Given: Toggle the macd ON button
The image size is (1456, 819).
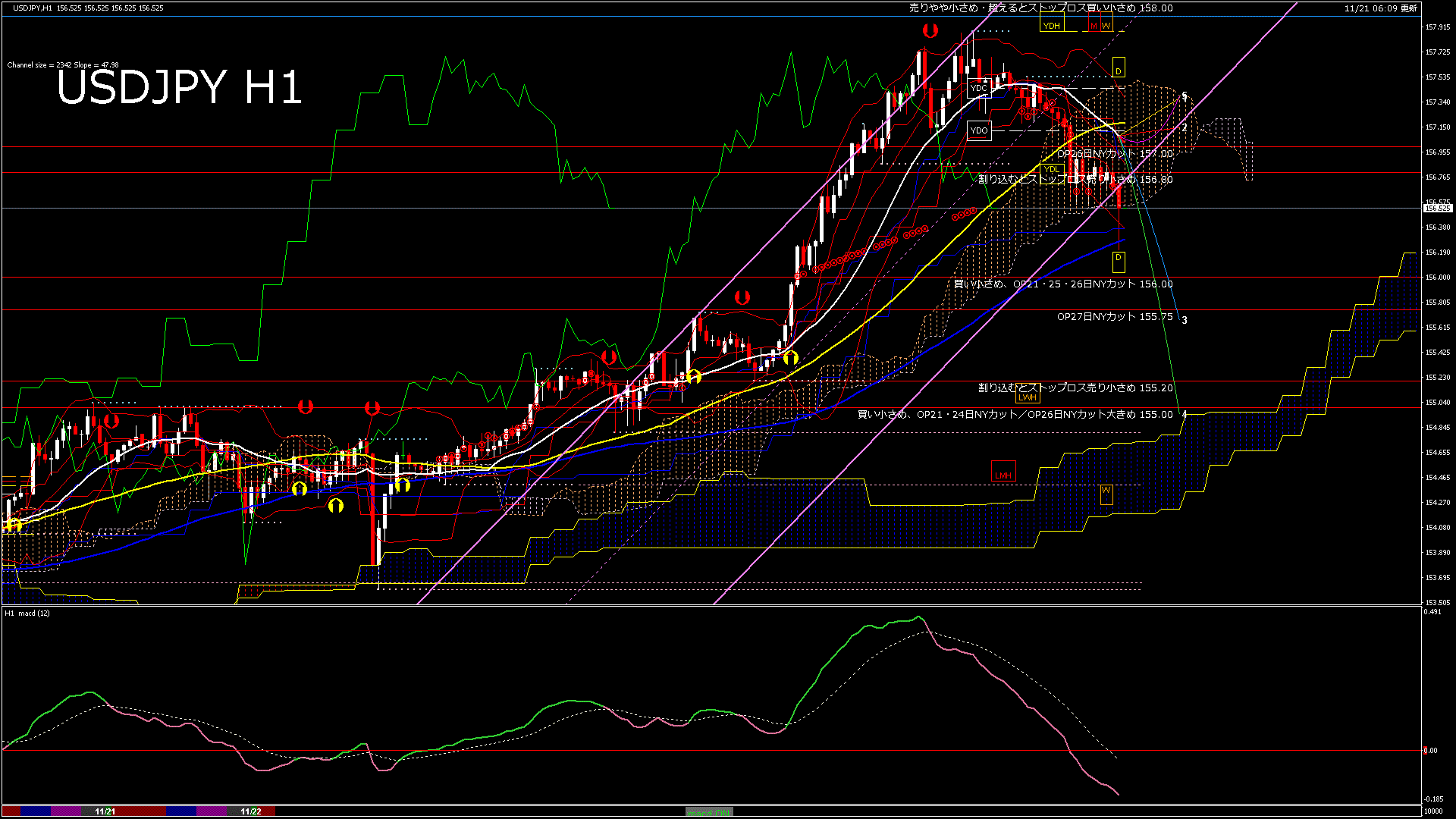Looking at the screenshot, I should tap(709, 812).
